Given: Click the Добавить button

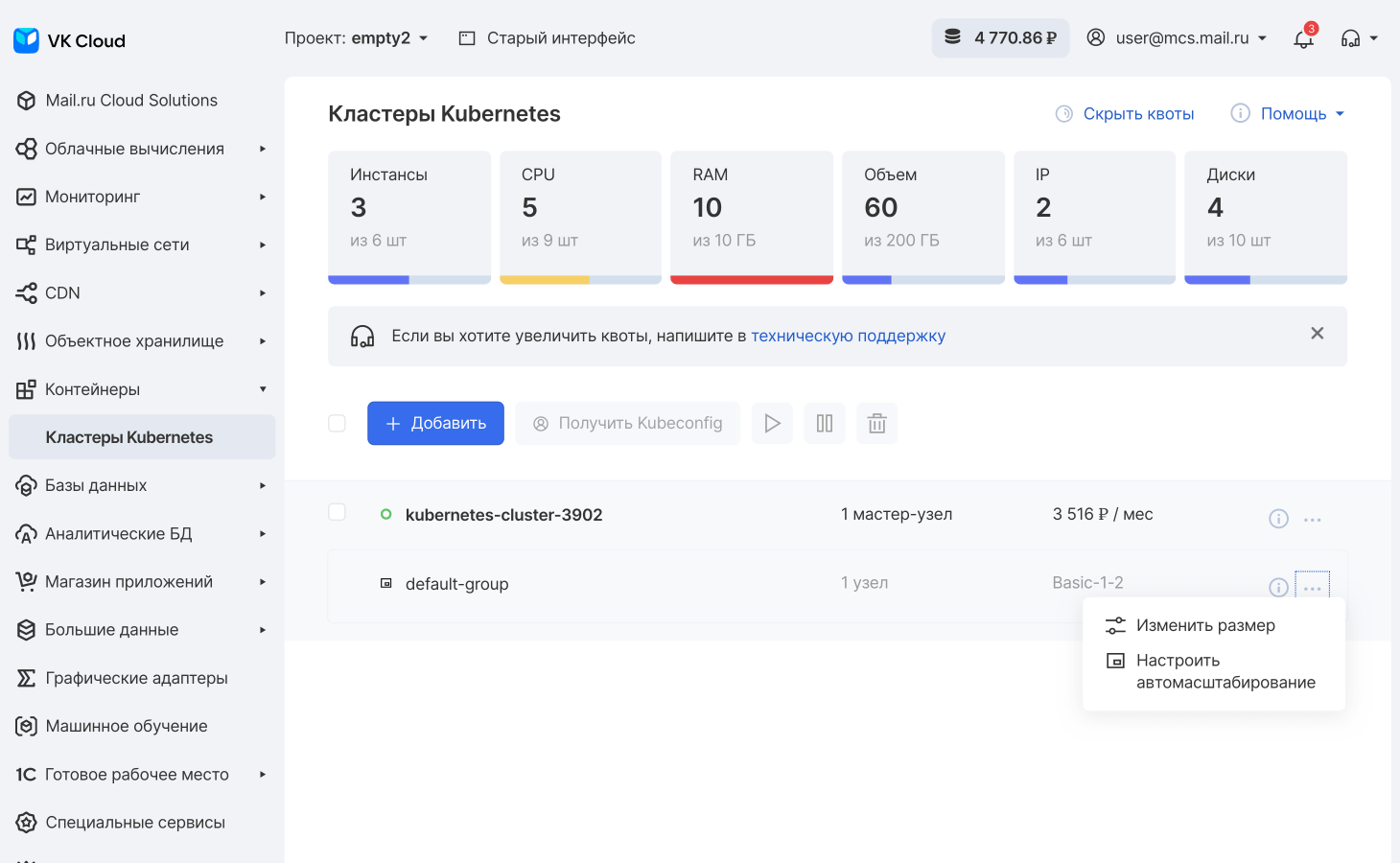Looking at the screenshot, I should tap(435, 423).
